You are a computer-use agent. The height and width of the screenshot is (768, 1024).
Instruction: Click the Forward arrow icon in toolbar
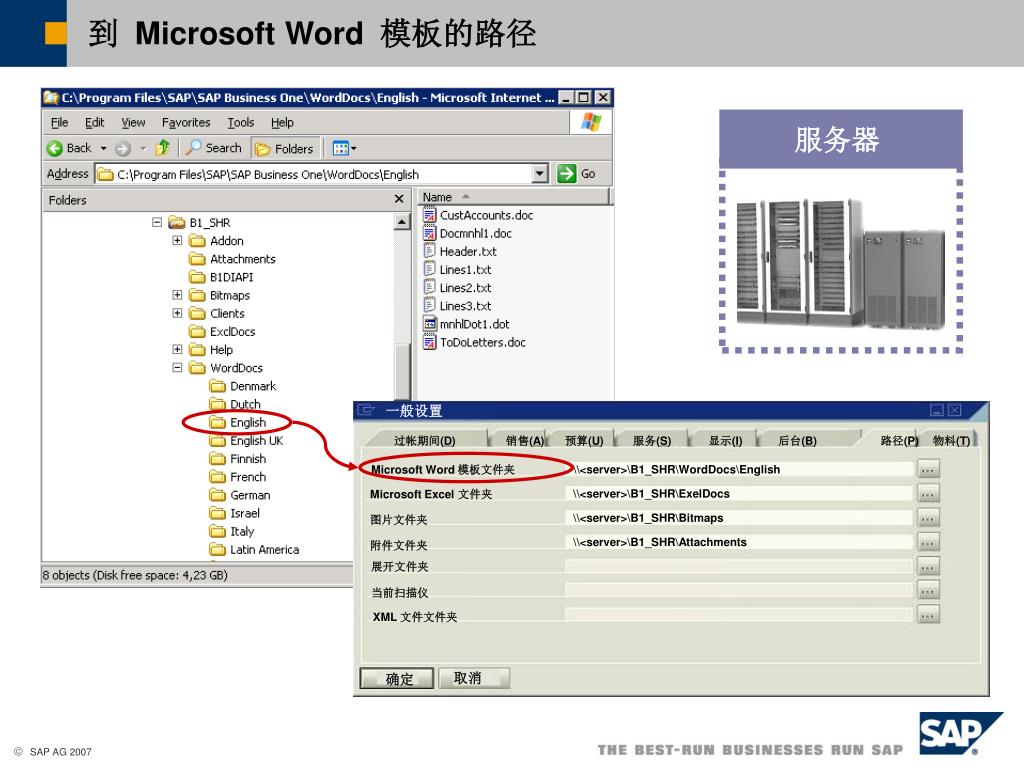pyautogui.click(x=123, y=148)
